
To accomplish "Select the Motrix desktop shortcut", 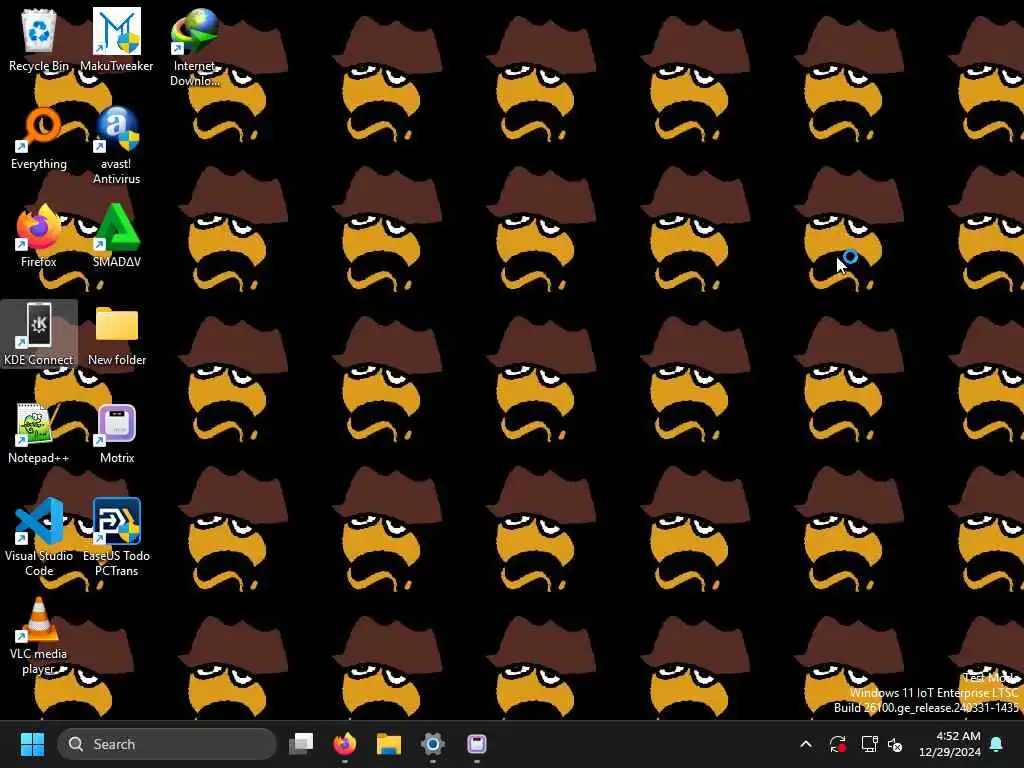I will (x=117, y=432).
